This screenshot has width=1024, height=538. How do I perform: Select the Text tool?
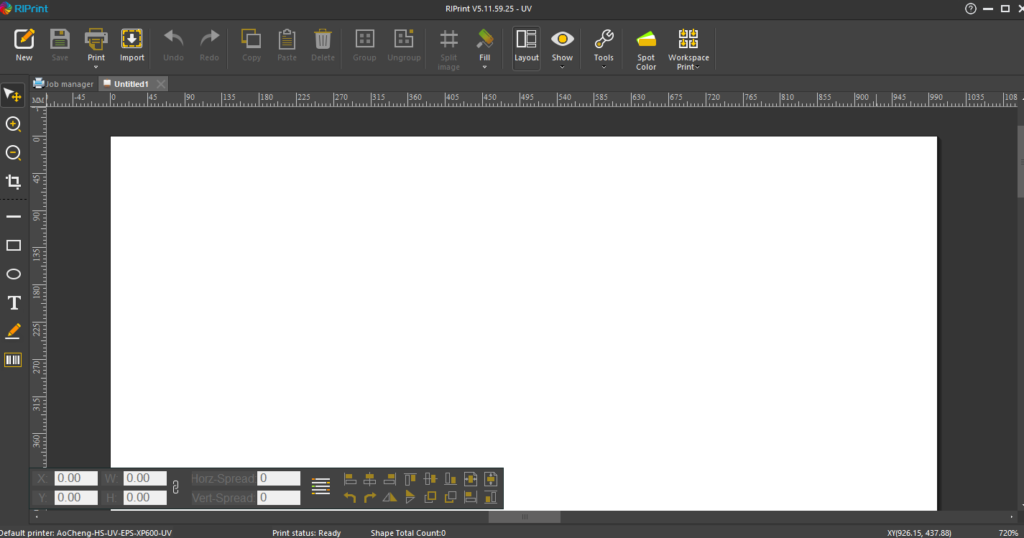tap(14, 303)
